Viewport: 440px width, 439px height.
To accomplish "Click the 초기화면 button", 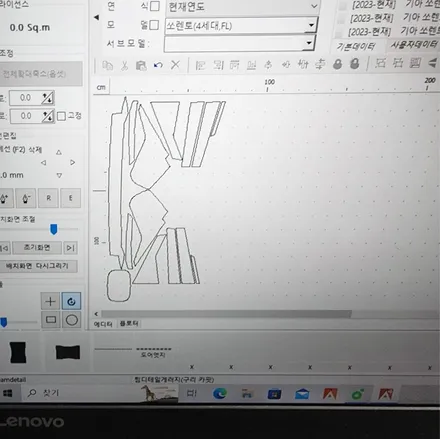I will pos(37,248).
